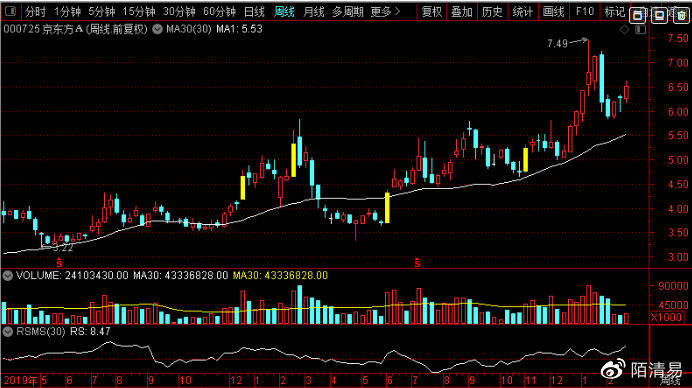Toggle the side panel icon left of 分时

10,11
